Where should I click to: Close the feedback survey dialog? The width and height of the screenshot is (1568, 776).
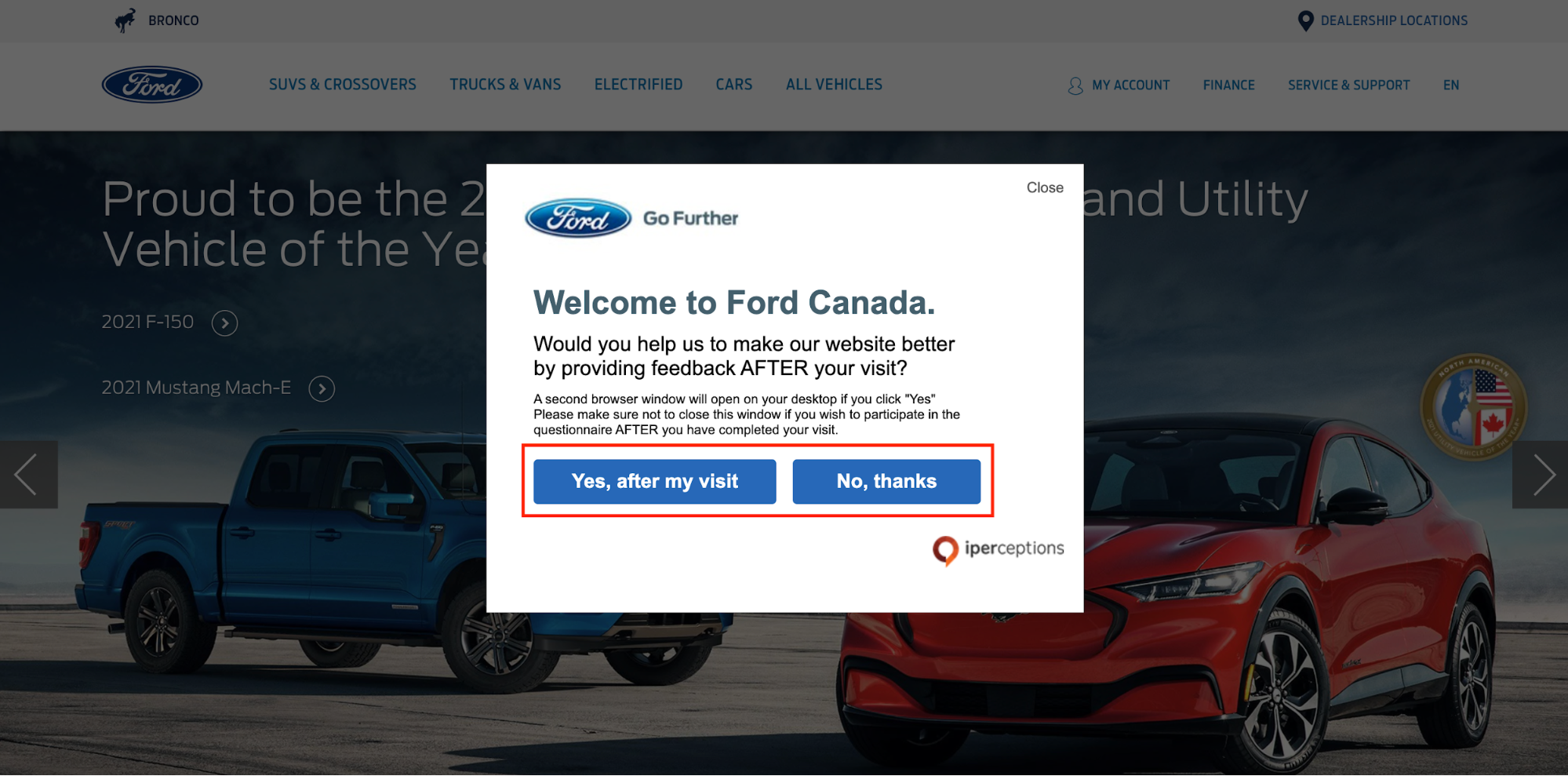tap(1045, 188)
